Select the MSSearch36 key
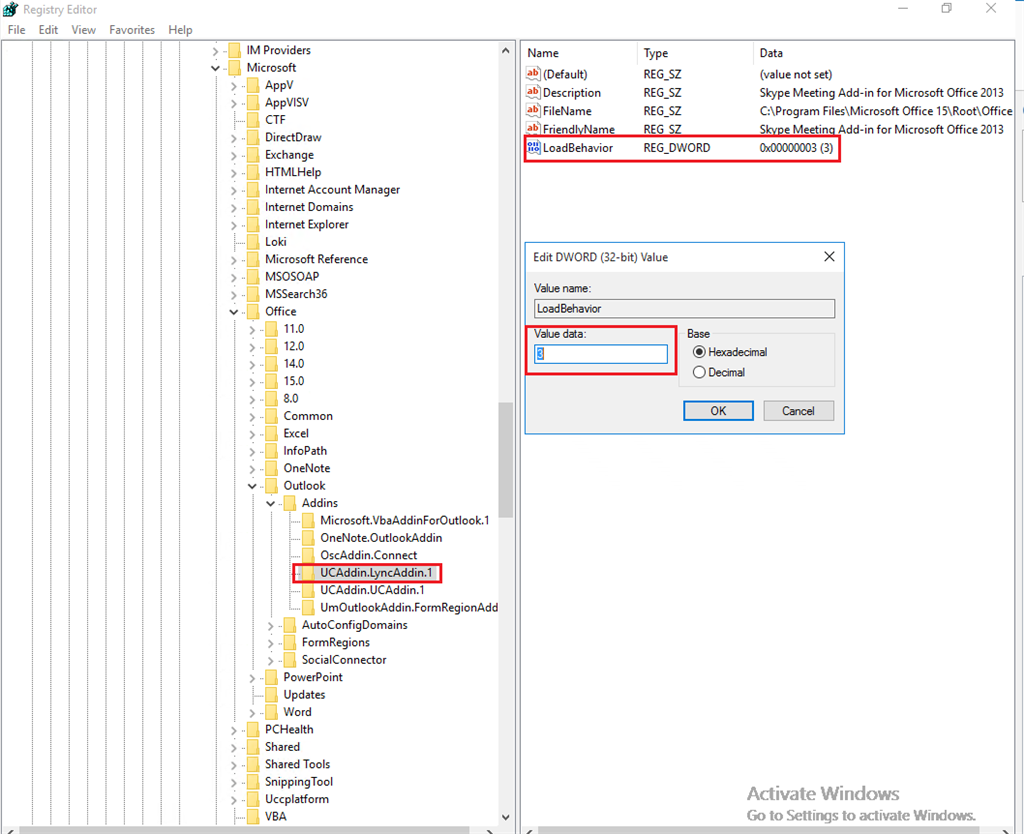This screenshot has height=834, width=1024. (x=296, y=294)
